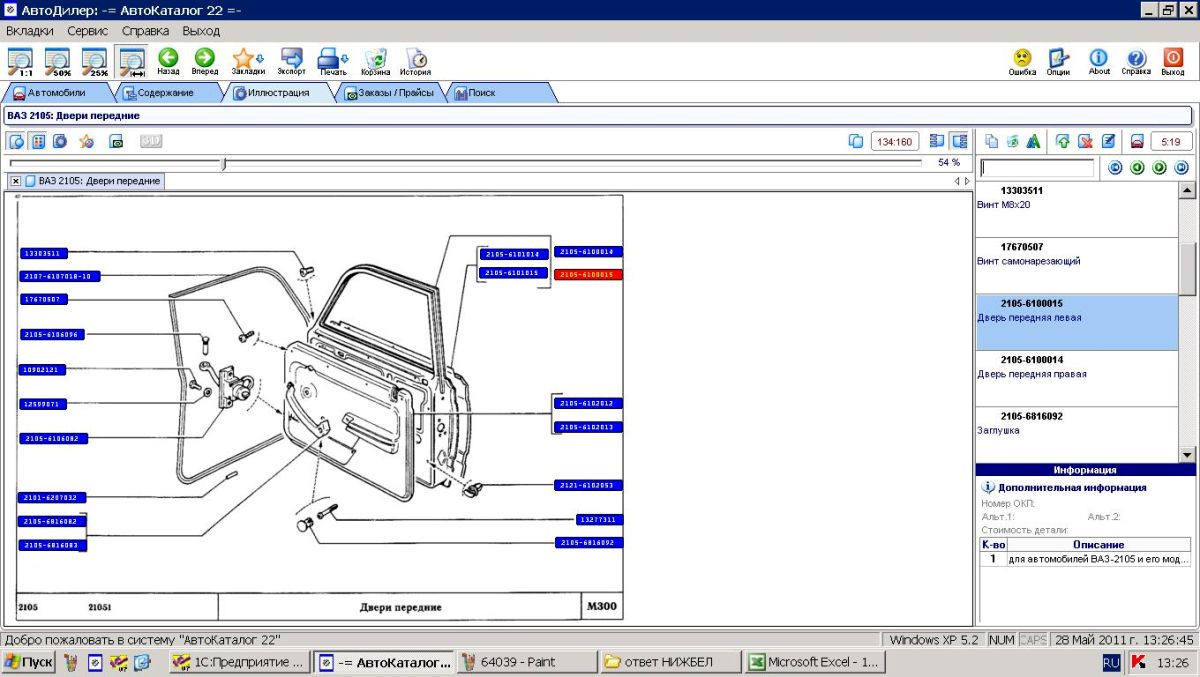This screenshot has width=1200, height=677.
Task: Switch to the Поиск tab
Action: pyautogui.click(x=500, y=93)
